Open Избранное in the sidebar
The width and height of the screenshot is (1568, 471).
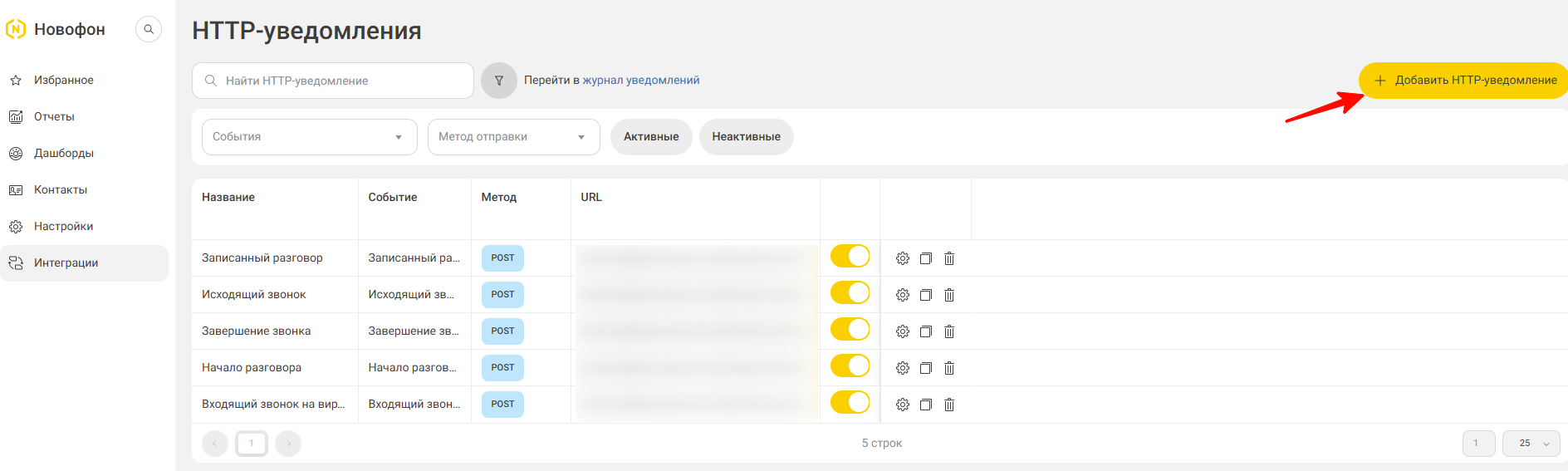pos(85,81)
